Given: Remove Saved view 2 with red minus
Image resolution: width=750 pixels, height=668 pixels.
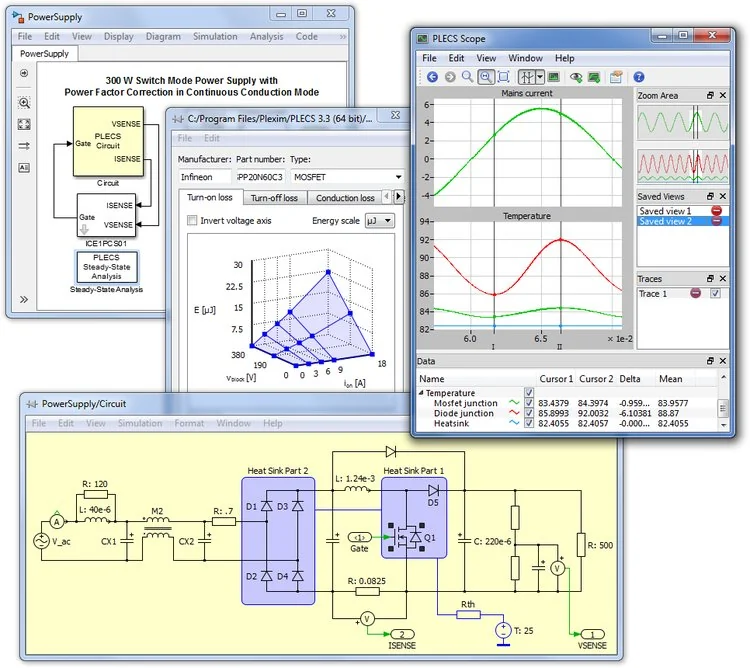Looking at the screenshot, I should [716, 221].
